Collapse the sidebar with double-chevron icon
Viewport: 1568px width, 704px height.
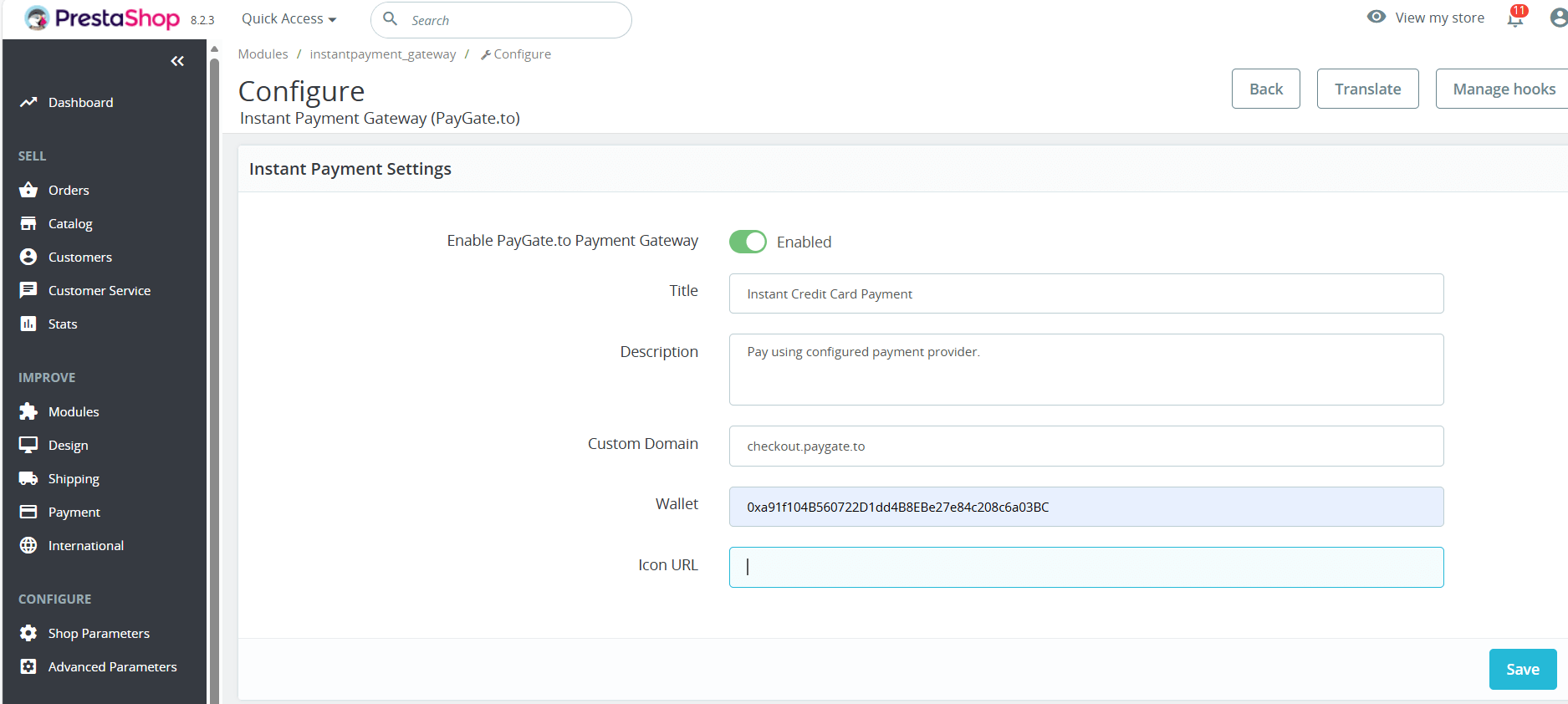click(x=177, y=61)
